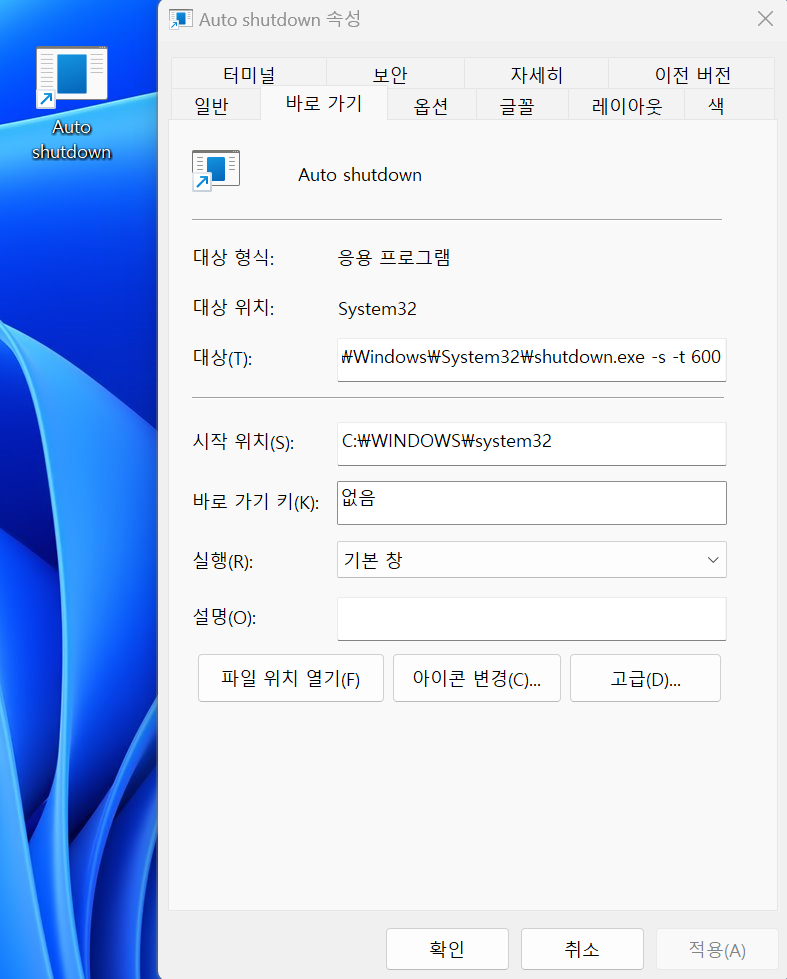Image resolution: width=787 pixels, height=979 pixels.
Task: Expand the 실행(R) 기본 창 dropdown
Action: (x=532, y=559)
